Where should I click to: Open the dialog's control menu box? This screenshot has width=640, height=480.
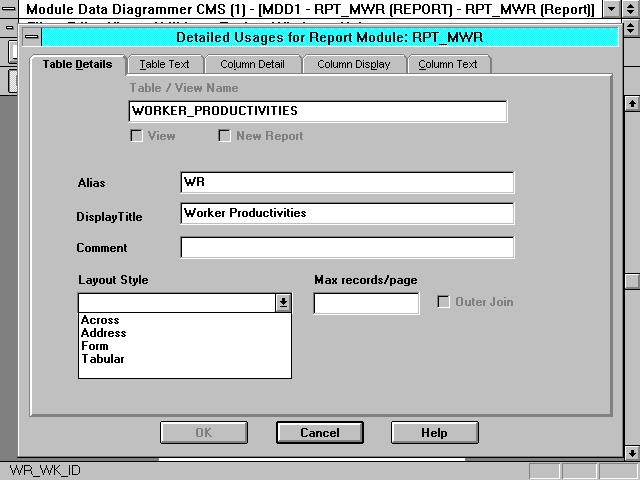pos(32,37)
